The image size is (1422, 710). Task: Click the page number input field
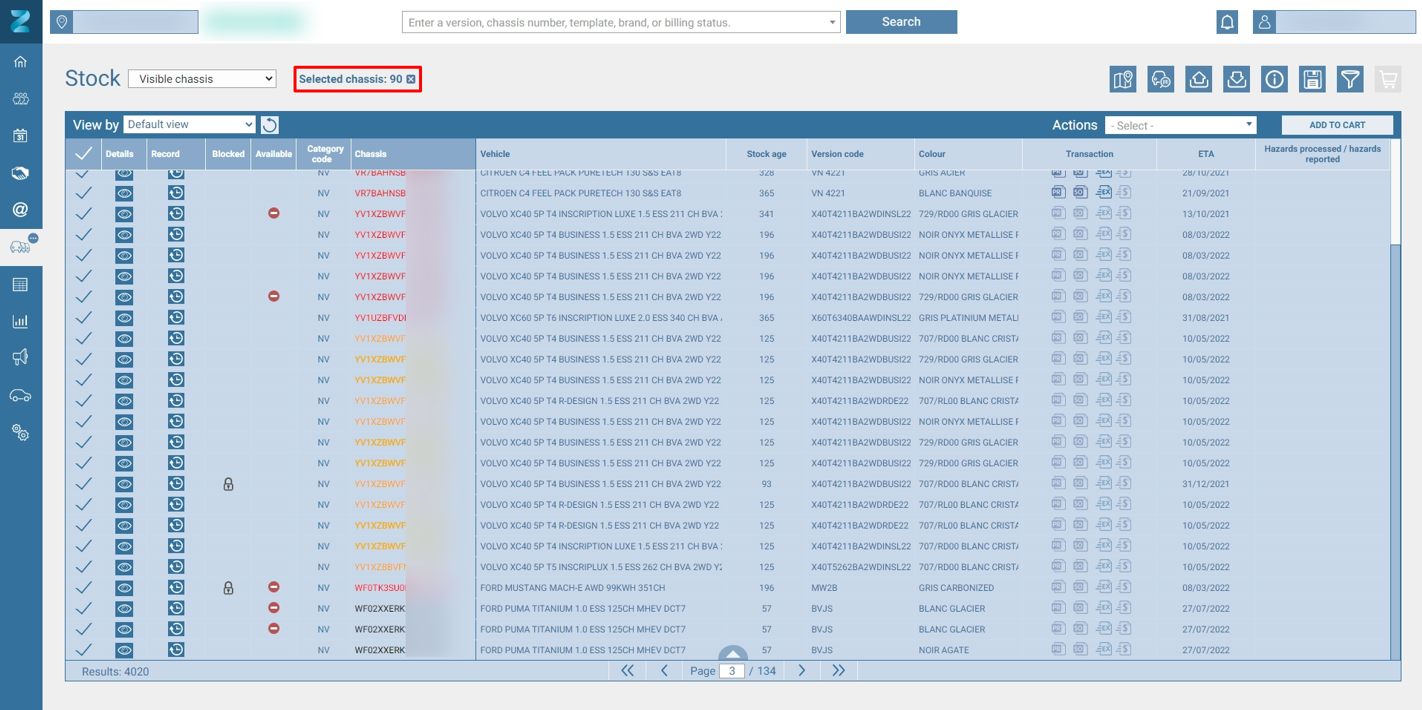tap(732, 671)
